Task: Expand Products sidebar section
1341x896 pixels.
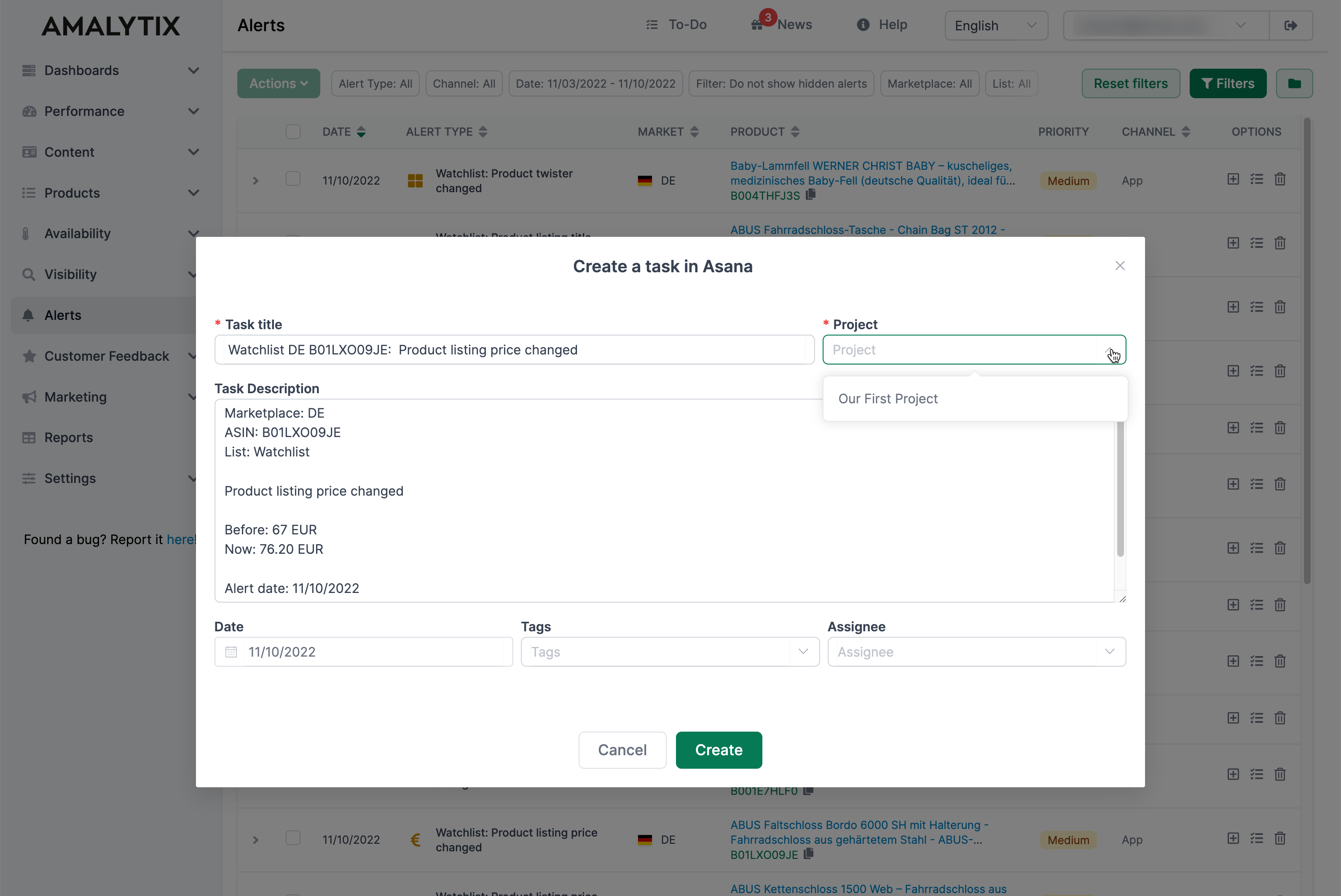Action: click(x=110, y=193)
